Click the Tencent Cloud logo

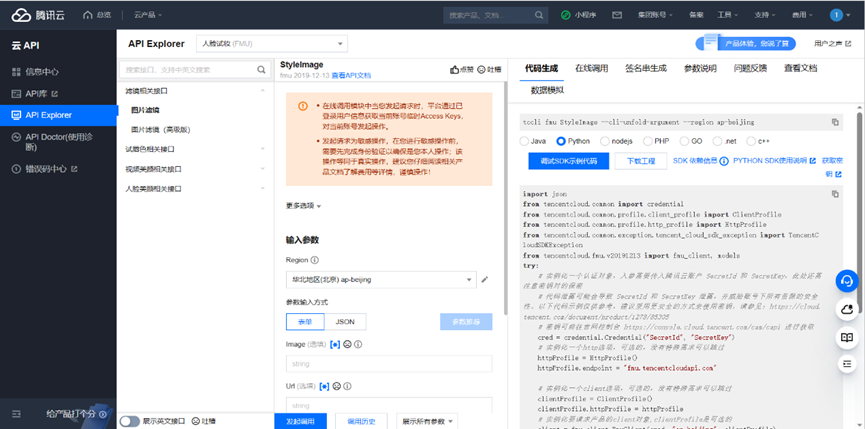[x=38, y=15]
